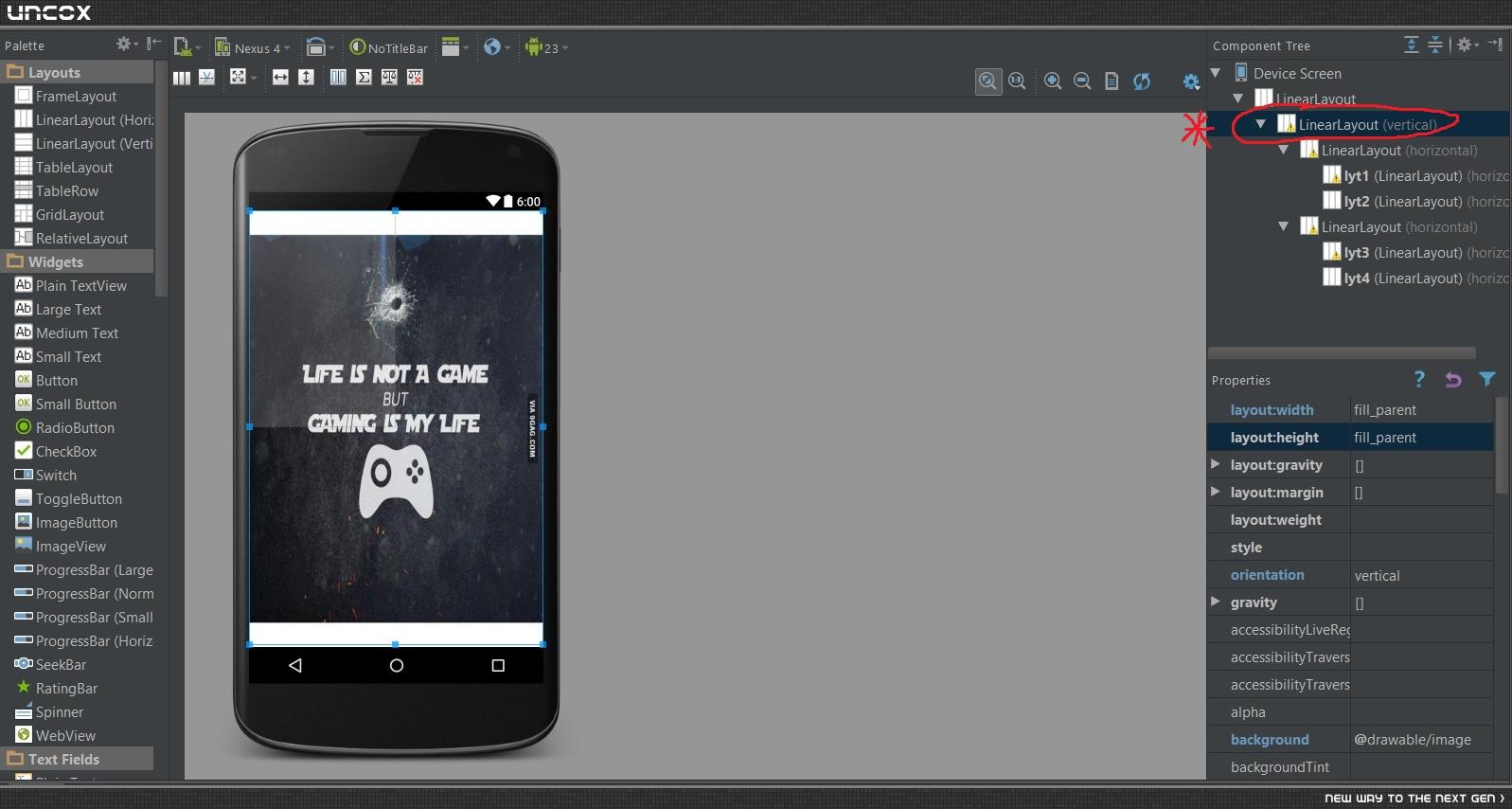This screenshot has width=1512, height=809.
Task: Select lyt2 in the Component Tree
Action: (1415, 201)
